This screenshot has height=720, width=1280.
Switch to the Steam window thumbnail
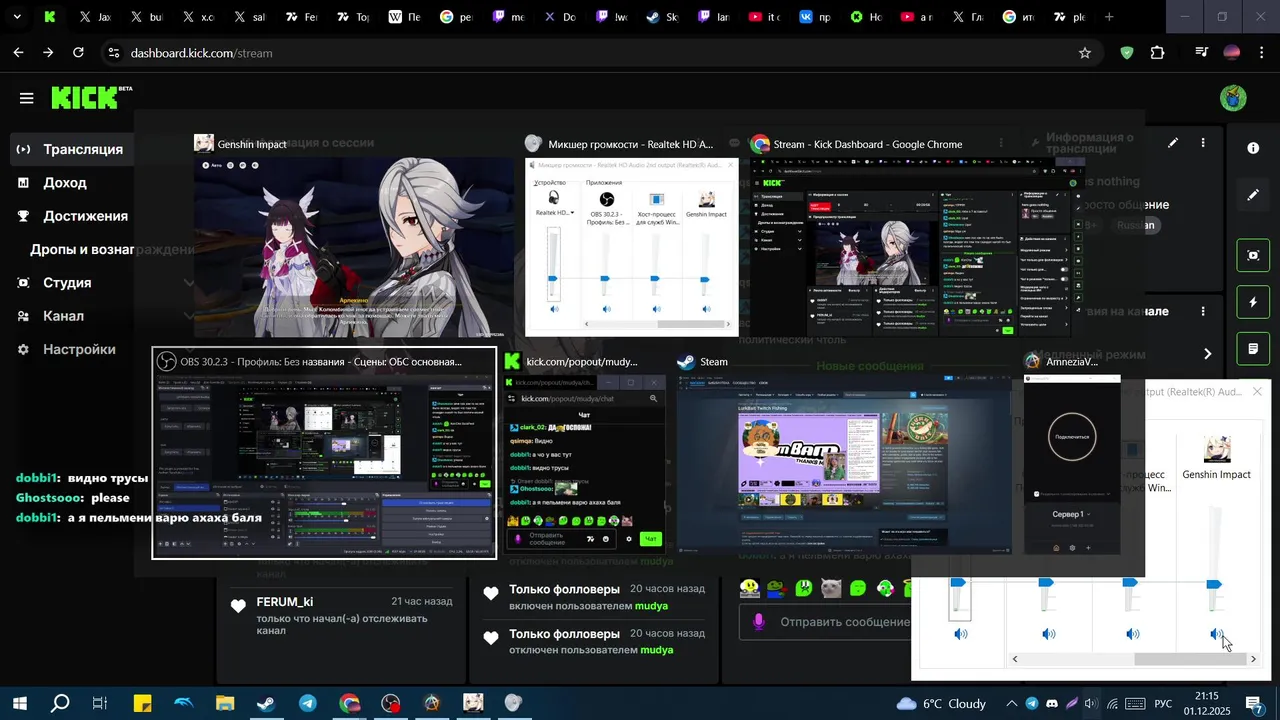pos(844,464)
